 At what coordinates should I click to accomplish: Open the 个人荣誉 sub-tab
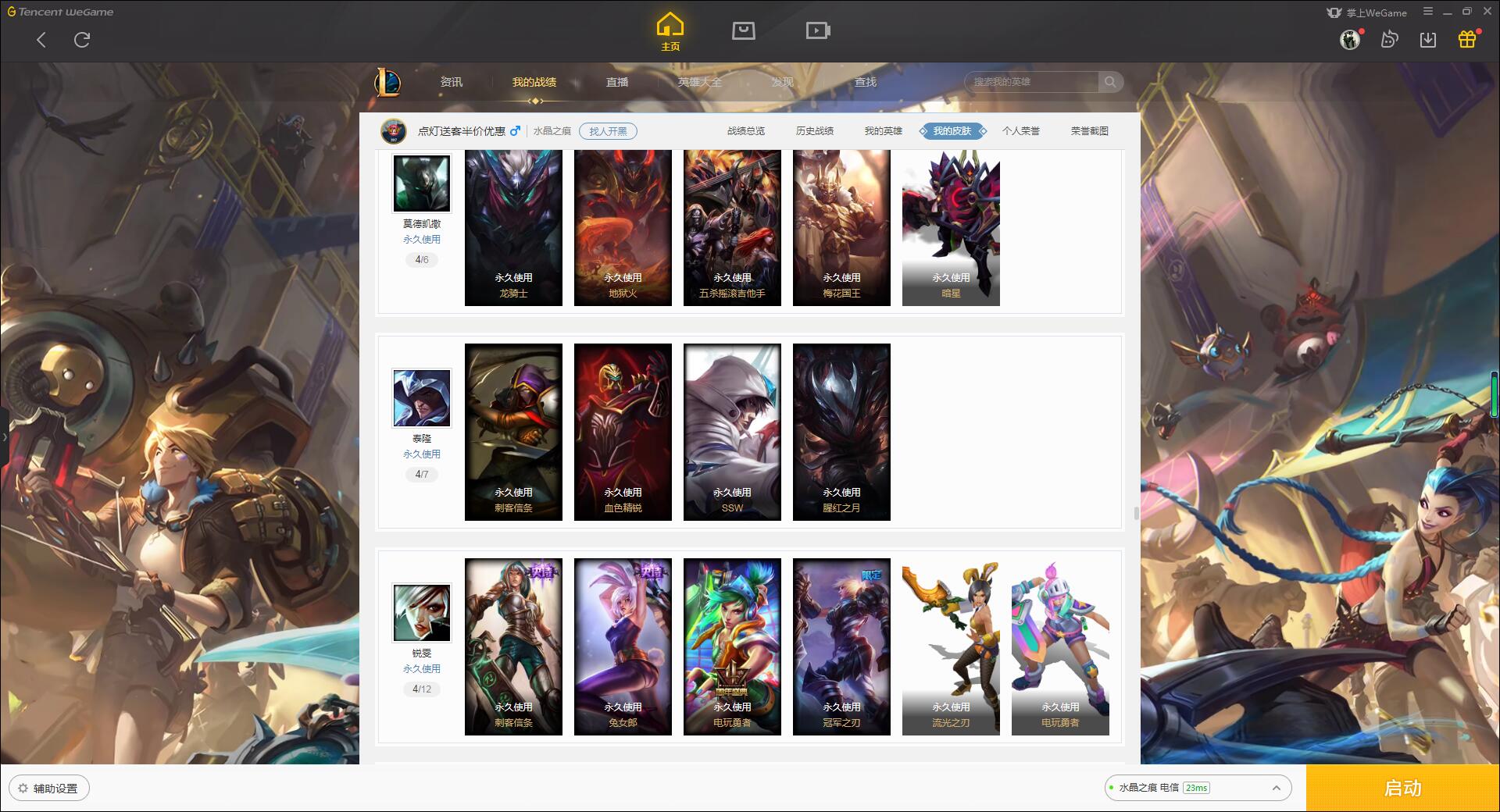pos(1021,131)
